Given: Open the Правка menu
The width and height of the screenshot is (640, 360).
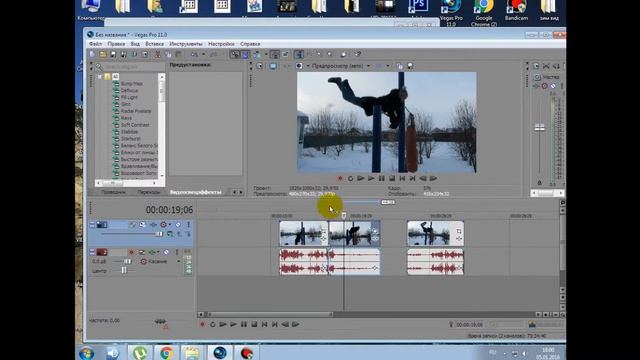Looking at the screenshot, I should click(116, 44).
